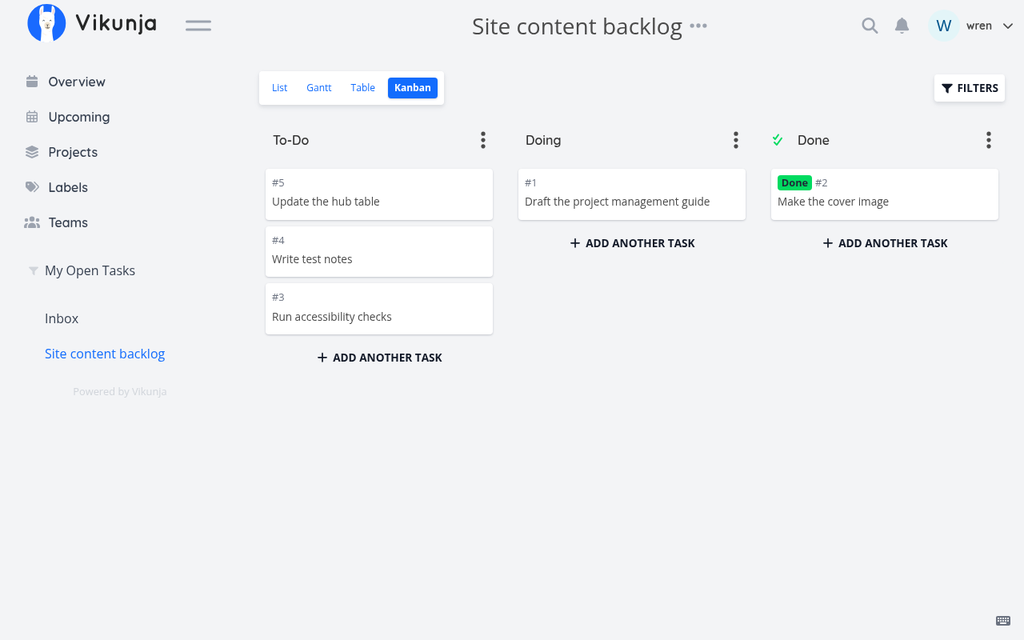Open the Done bucket options menu

pyautogui.click(x=988, y=140)
